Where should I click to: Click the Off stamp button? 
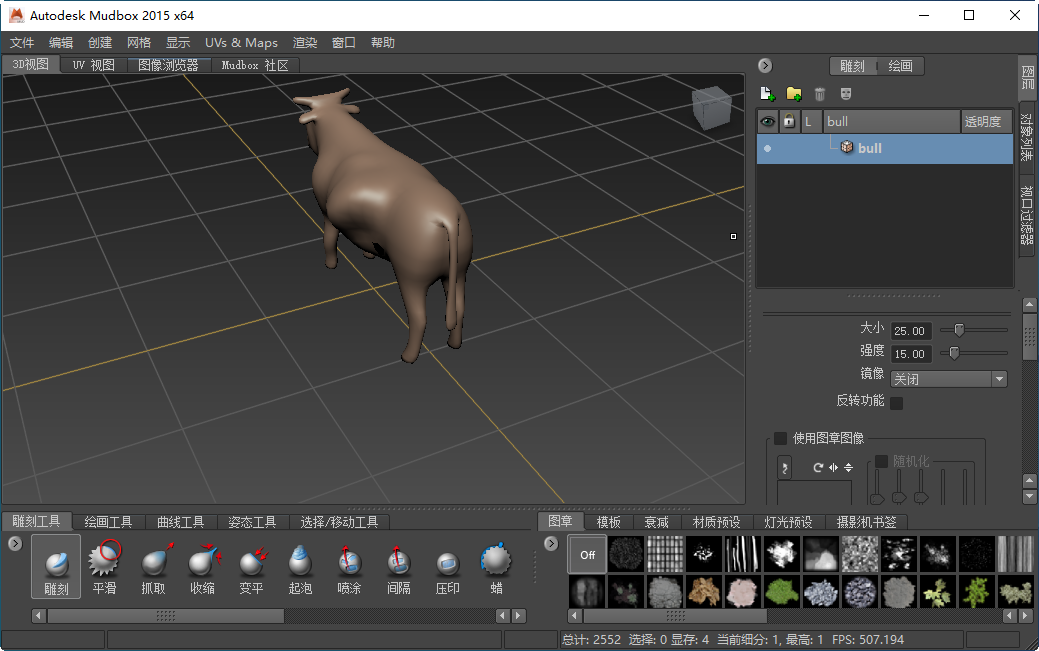[x=588, y=554]
